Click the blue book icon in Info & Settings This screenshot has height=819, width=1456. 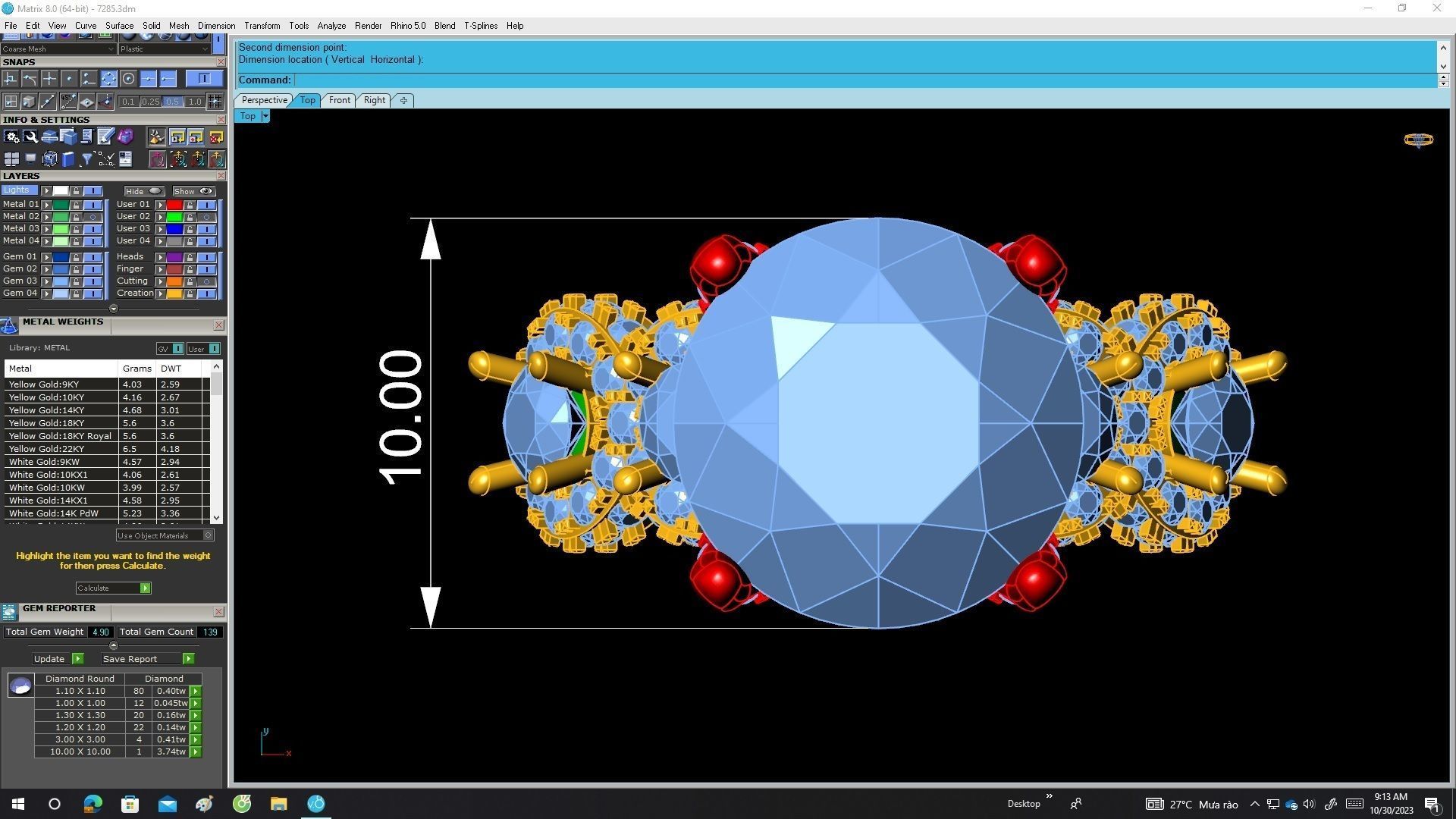tap(68, 159)
